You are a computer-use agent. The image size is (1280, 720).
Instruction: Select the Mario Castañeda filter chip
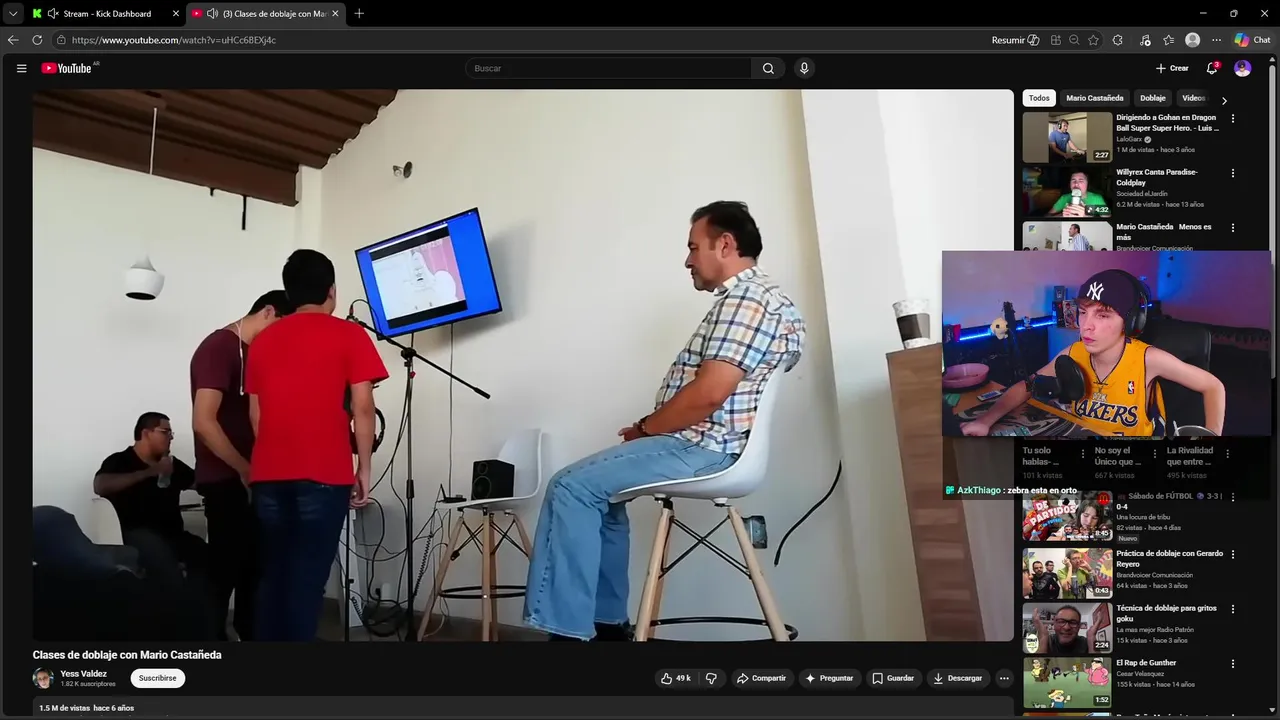(1095, 98)
